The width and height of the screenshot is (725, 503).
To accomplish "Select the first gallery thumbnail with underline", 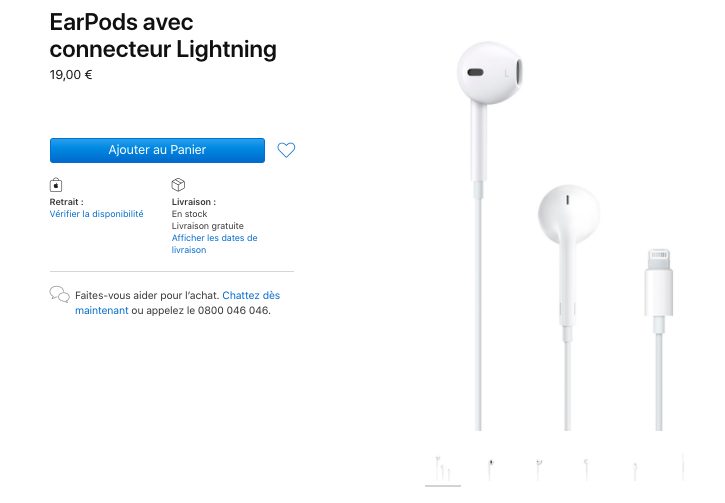I will (443, 469).
